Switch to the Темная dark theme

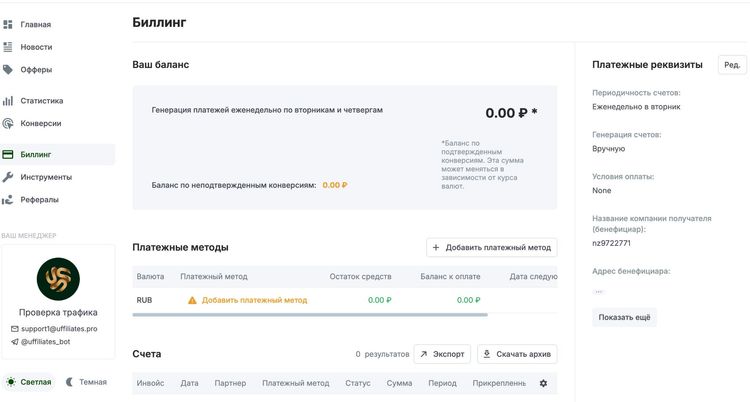point(84,382)
